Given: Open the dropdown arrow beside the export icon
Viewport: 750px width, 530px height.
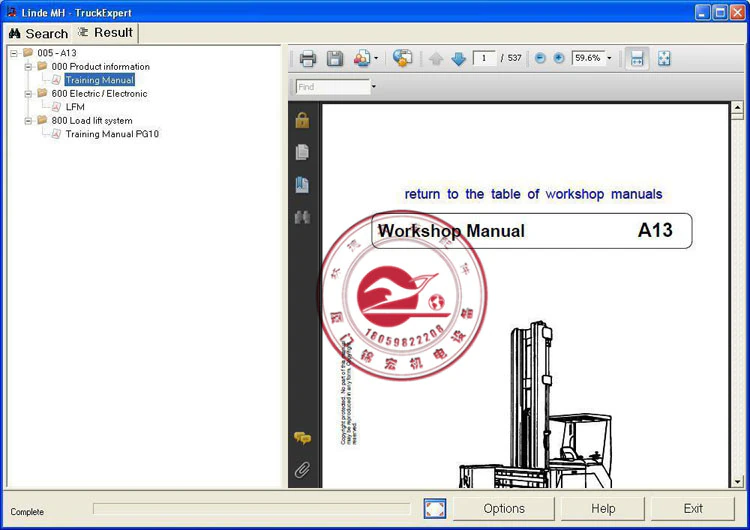Looking at the screenshot, I should 376,58.
